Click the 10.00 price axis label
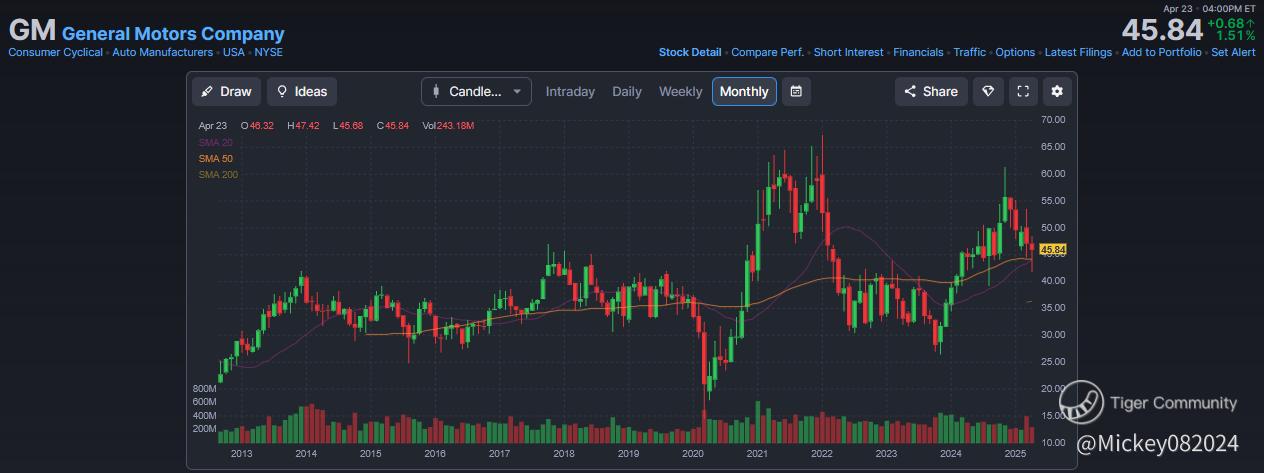Image resolution: width=1264 pixels, height=473 pixels. 1053,442
